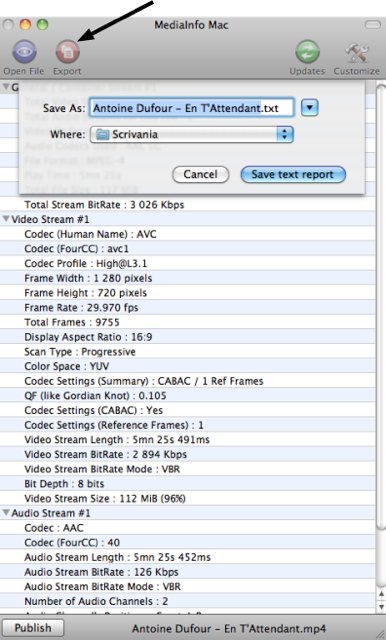Click the Publish button
The height and width of the screenshot is (640, 386).
coord(33,628)
